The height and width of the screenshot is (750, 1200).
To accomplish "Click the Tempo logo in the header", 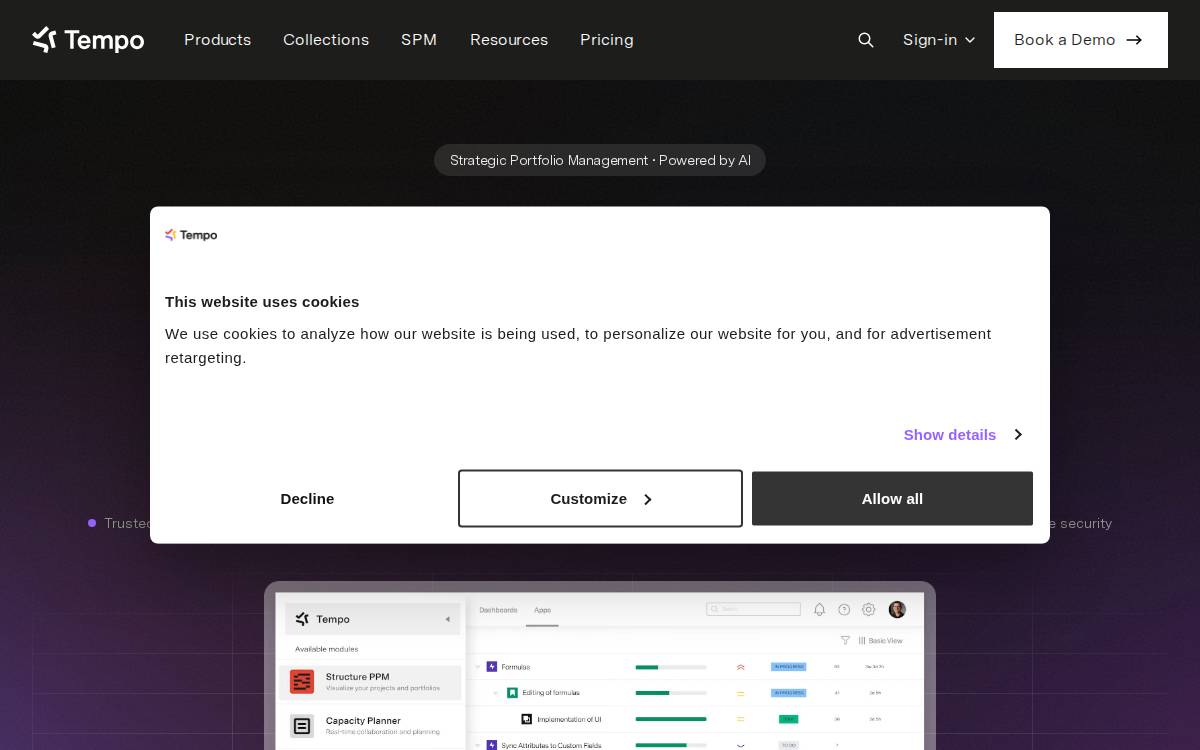I will tap(88, 40).
